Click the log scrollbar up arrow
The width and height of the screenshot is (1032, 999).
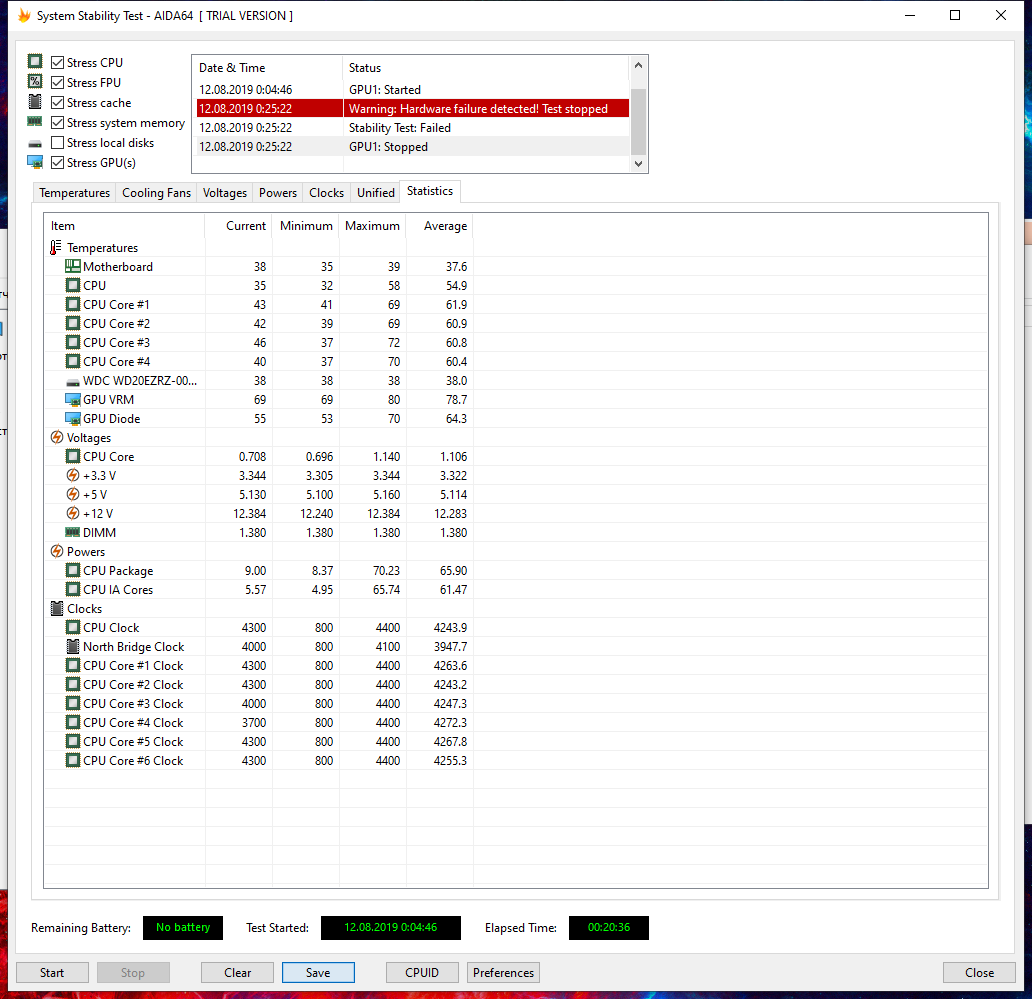(638, 65)
